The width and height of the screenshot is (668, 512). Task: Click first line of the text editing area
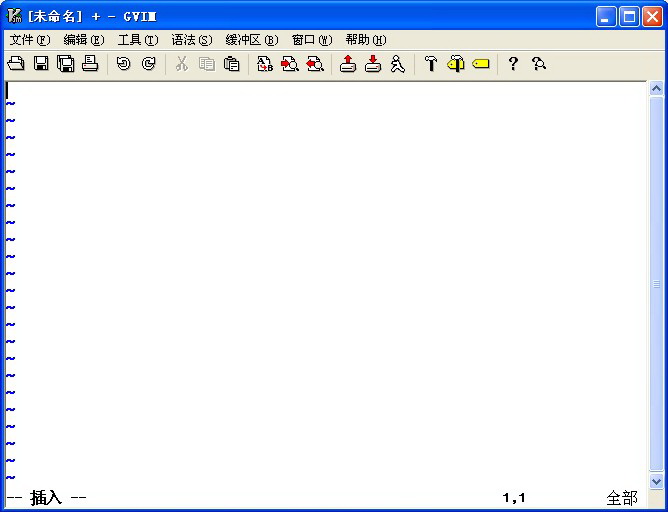326,90
